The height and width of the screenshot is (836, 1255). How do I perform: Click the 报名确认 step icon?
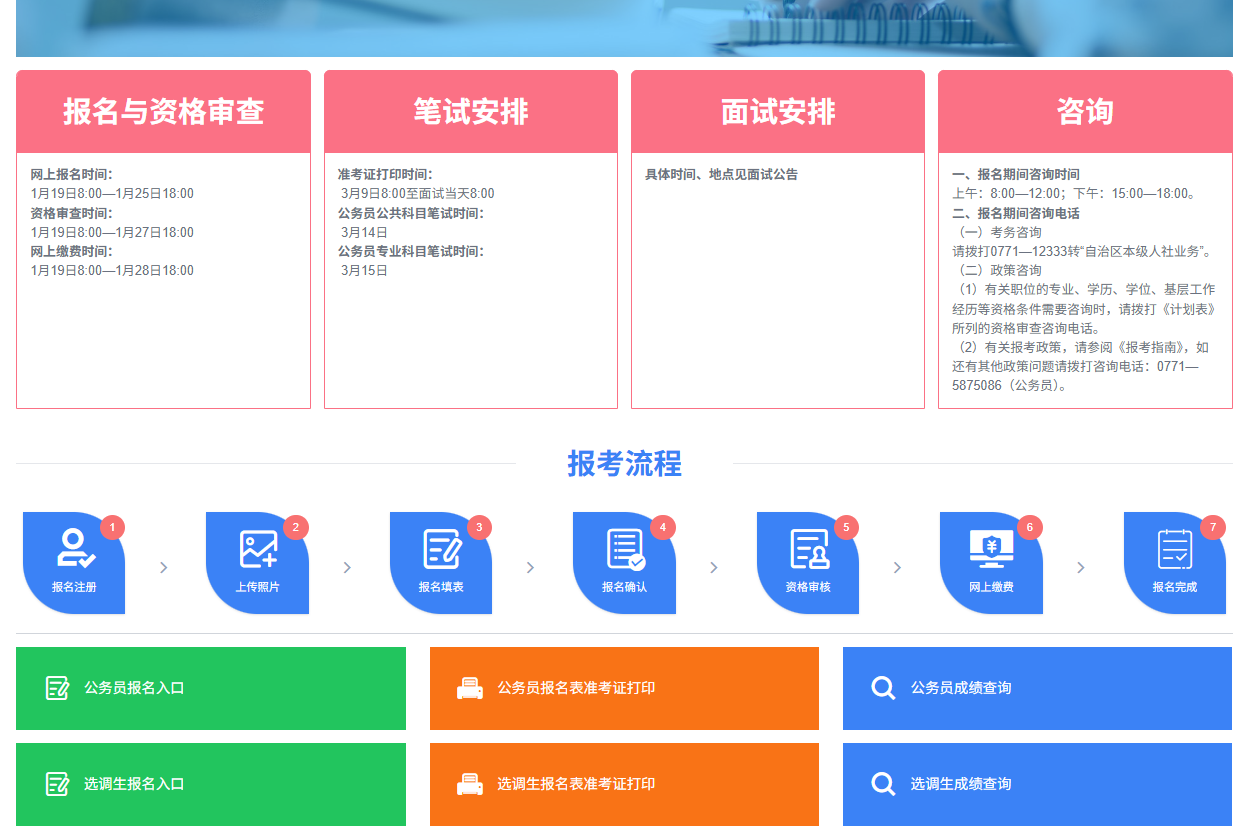pos(625,562)
